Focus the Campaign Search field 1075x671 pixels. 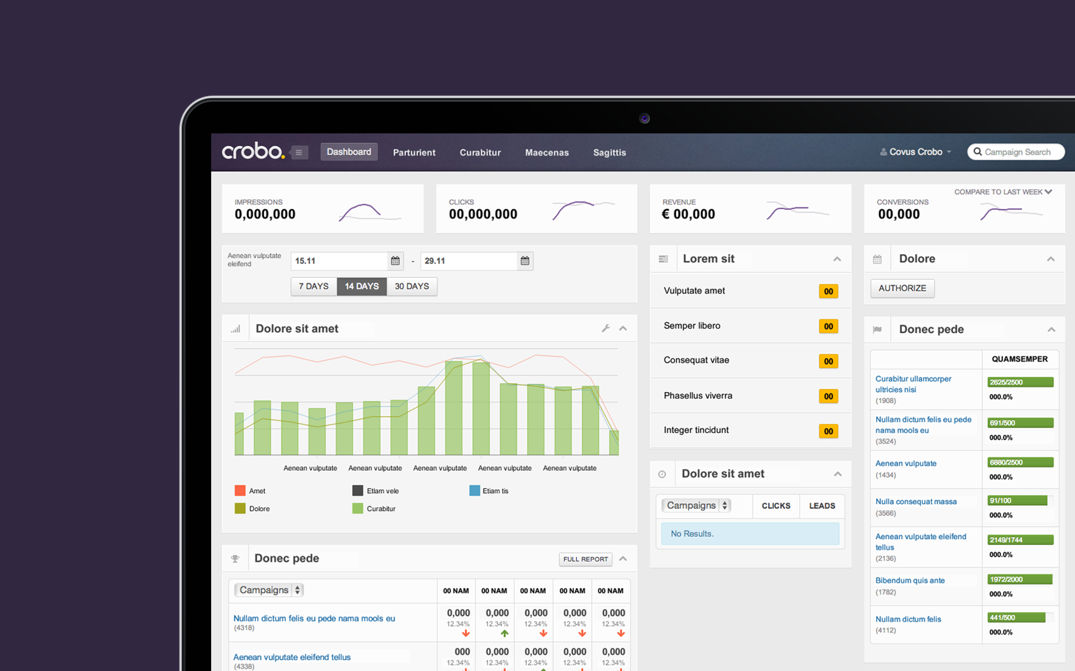1016,151
